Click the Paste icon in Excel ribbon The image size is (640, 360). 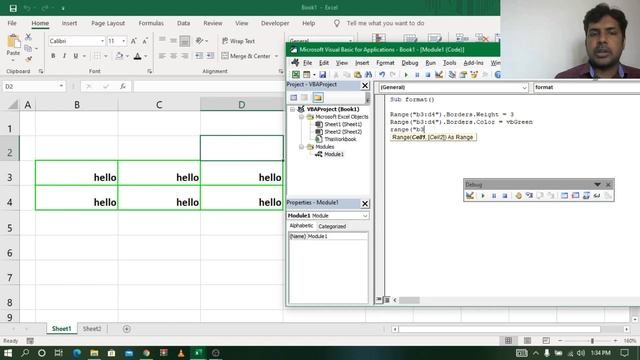pos(13,41)
